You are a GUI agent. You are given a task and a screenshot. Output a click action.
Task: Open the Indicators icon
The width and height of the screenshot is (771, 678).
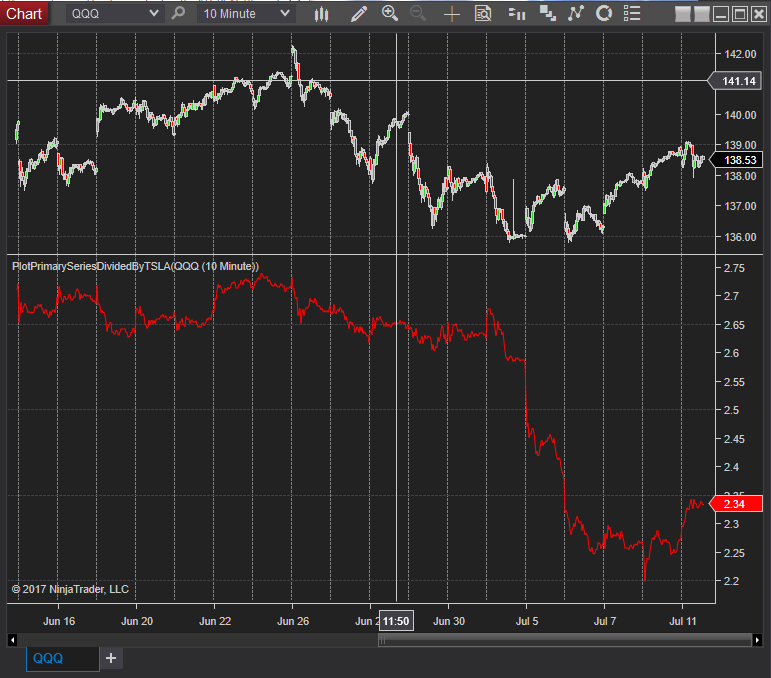coord(575,13)
